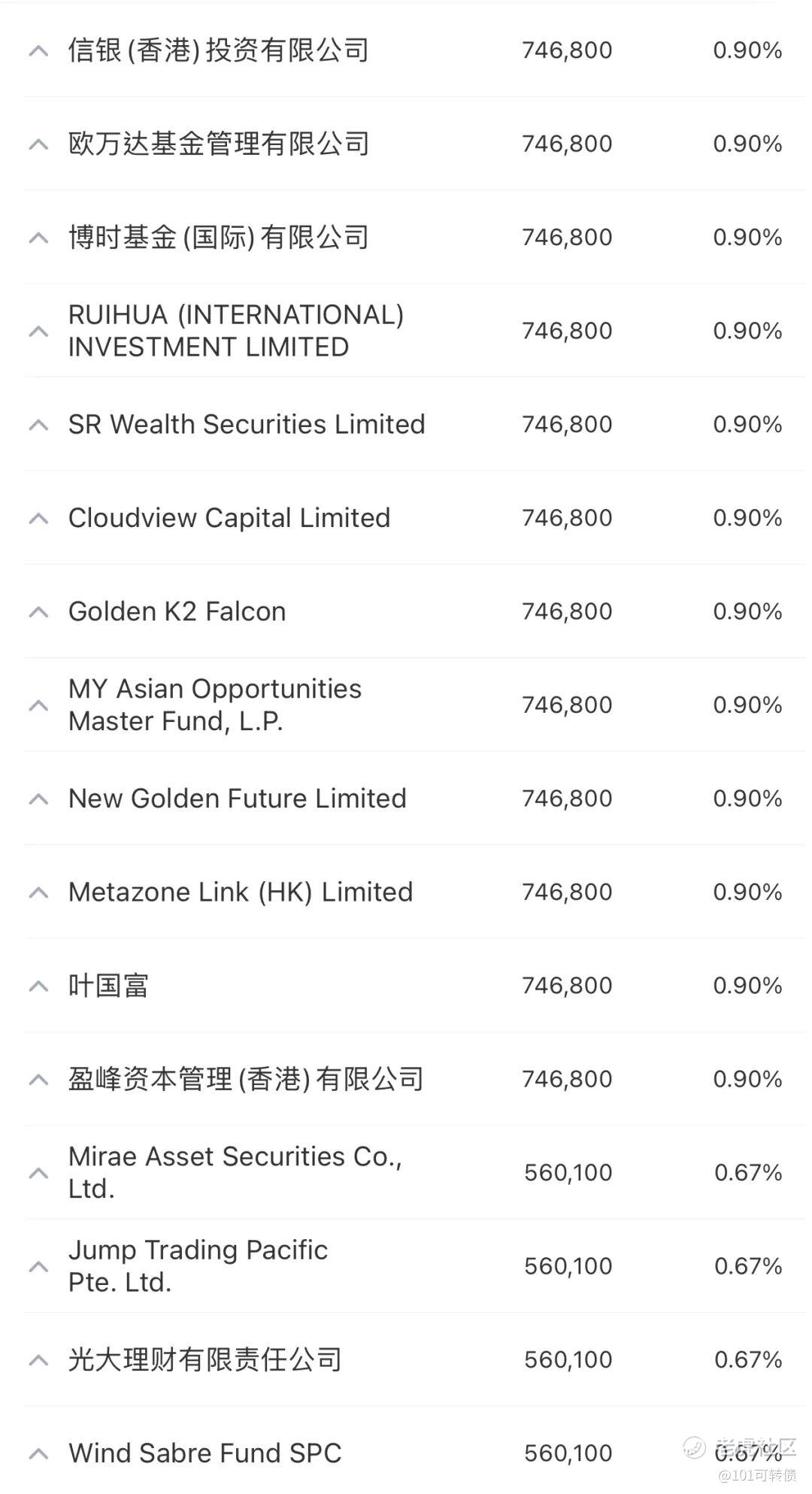Click chevron for SR Wealth Securities Limited

(38, 426)
